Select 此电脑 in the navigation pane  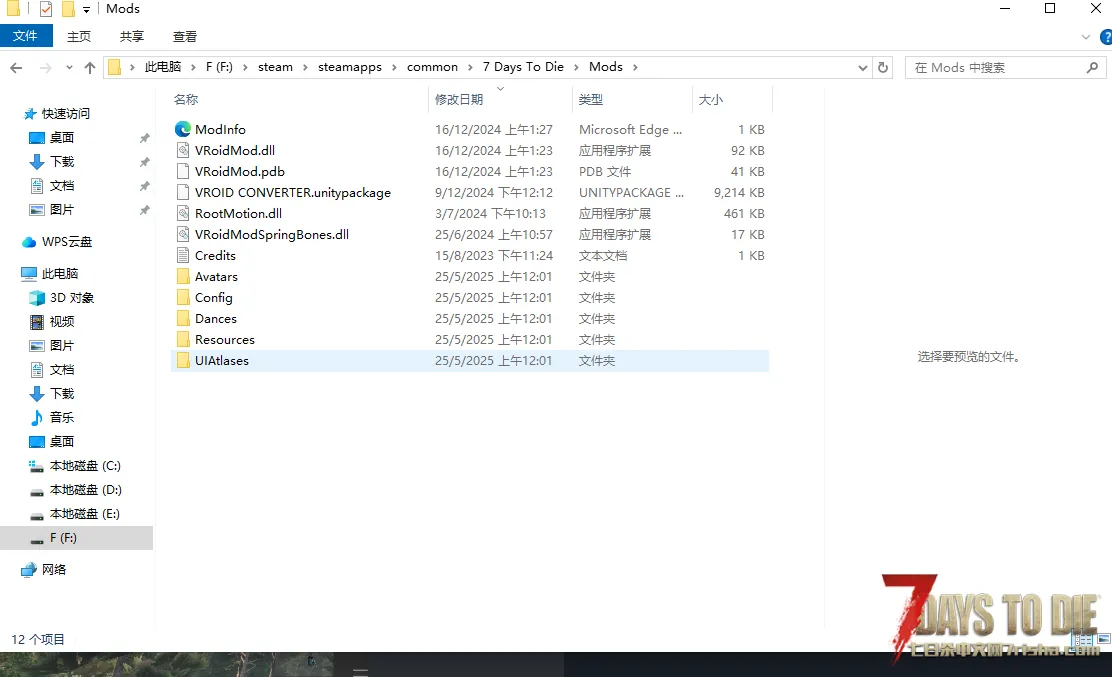click(50, 274)
